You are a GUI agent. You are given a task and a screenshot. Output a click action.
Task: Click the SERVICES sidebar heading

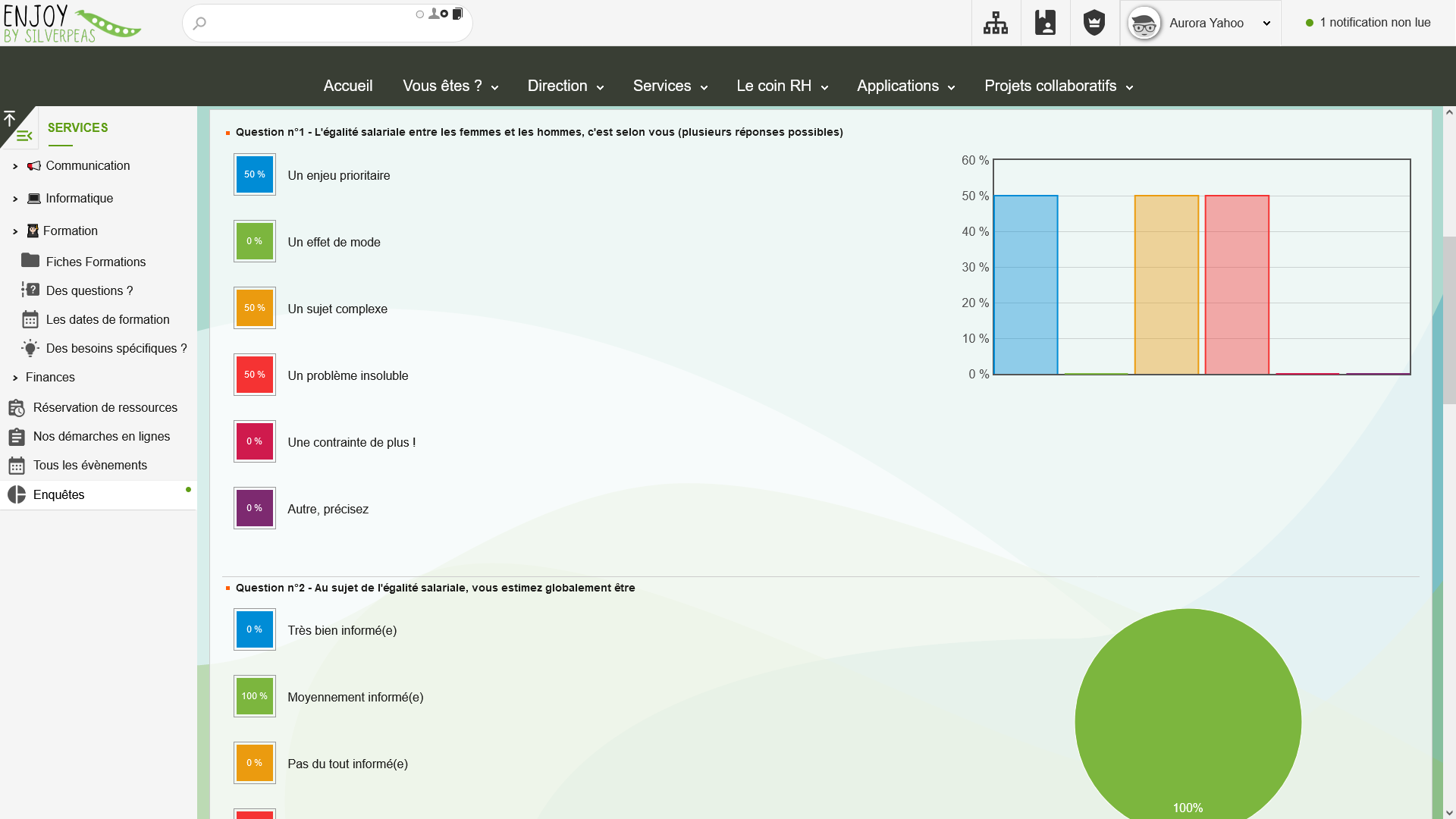pyautogui.click(x=78, y=127)
